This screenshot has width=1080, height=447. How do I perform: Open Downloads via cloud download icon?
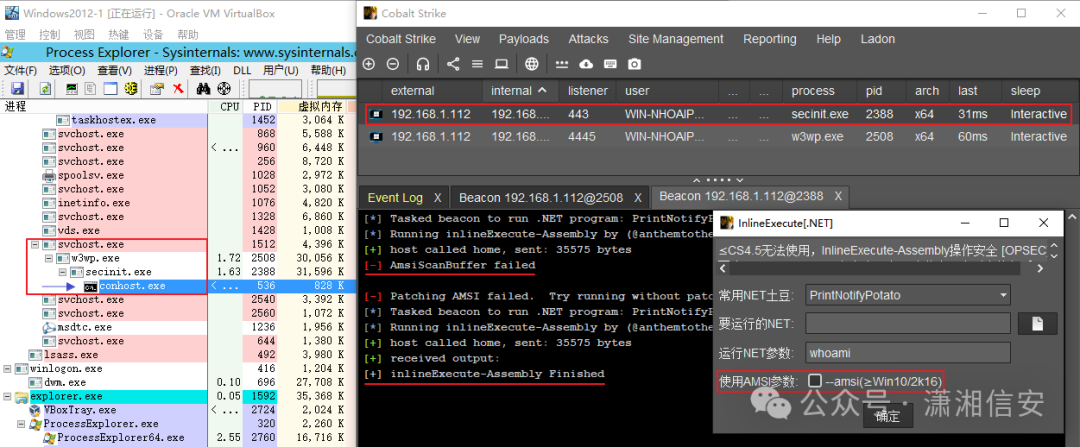pos(586,64)
